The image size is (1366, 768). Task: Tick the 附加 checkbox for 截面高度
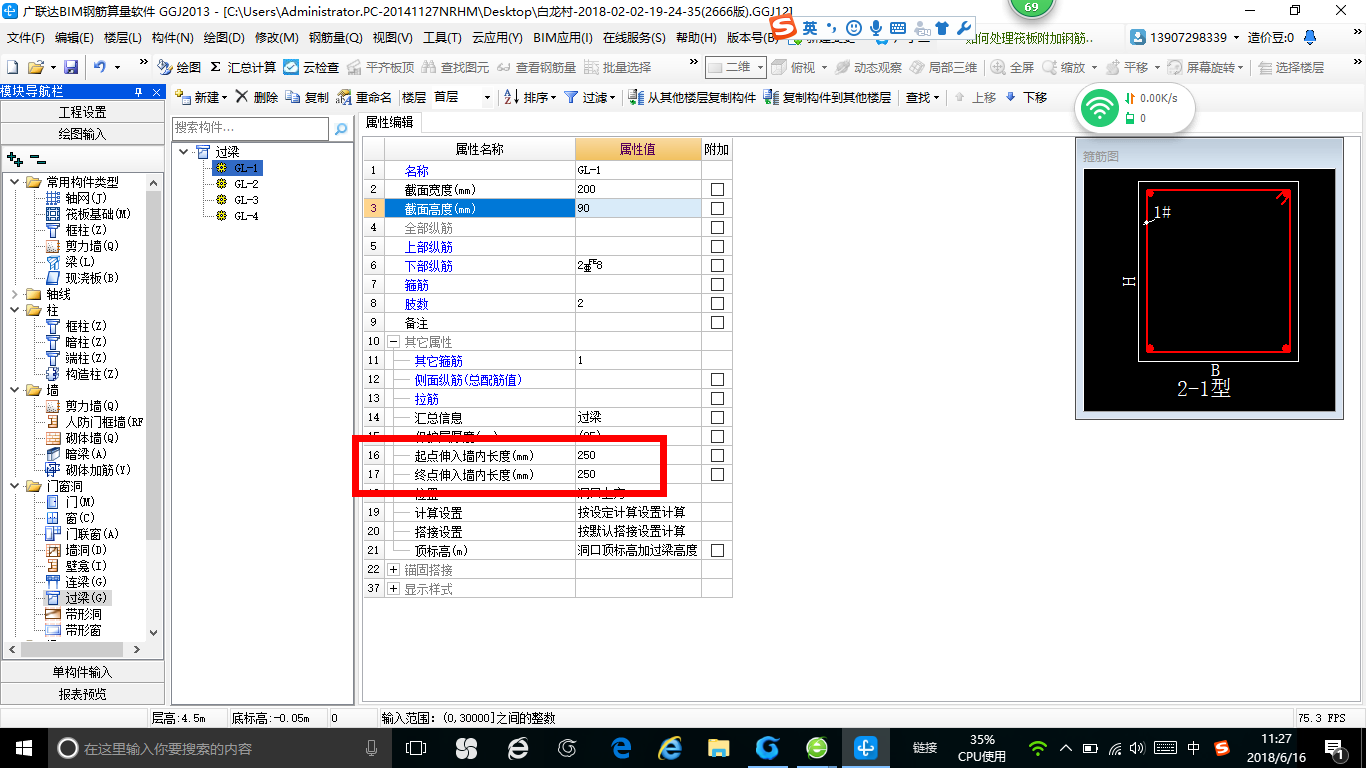click(717, 208)
